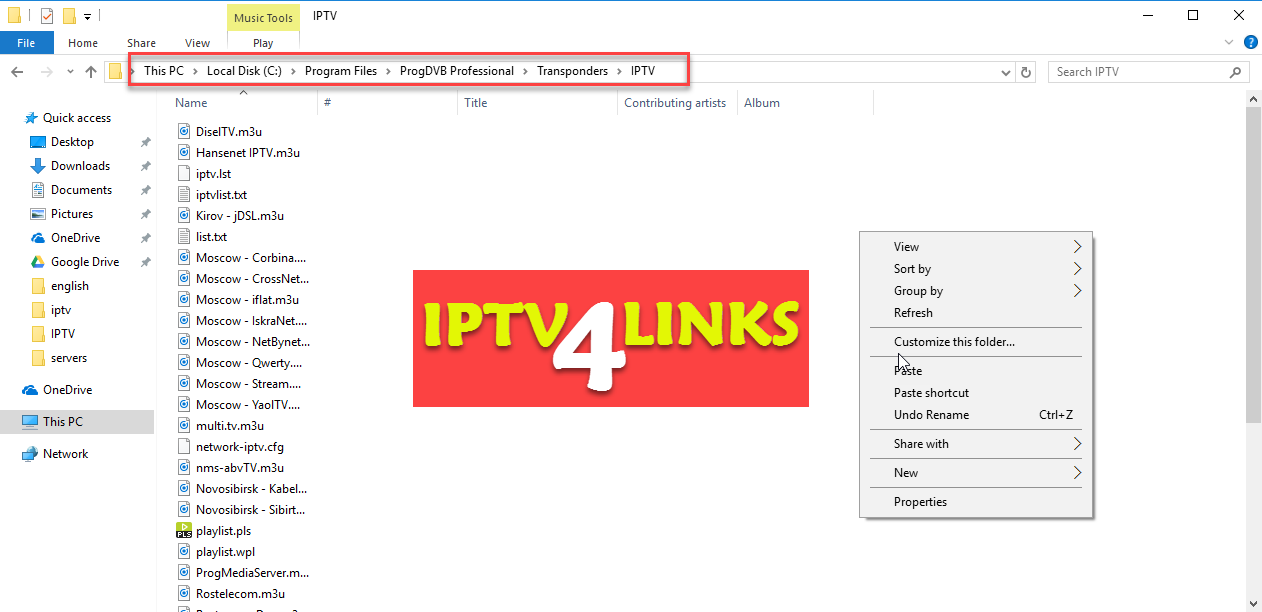
Task: Click the Help question mark icon
Action: 1250,43
